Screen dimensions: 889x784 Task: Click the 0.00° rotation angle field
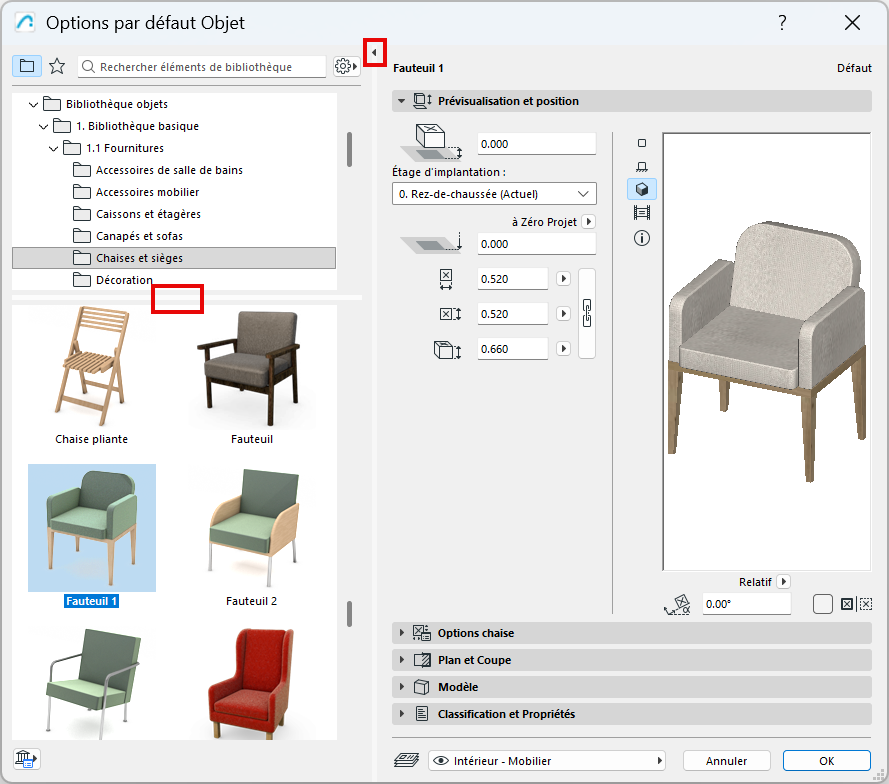(746, 604)
